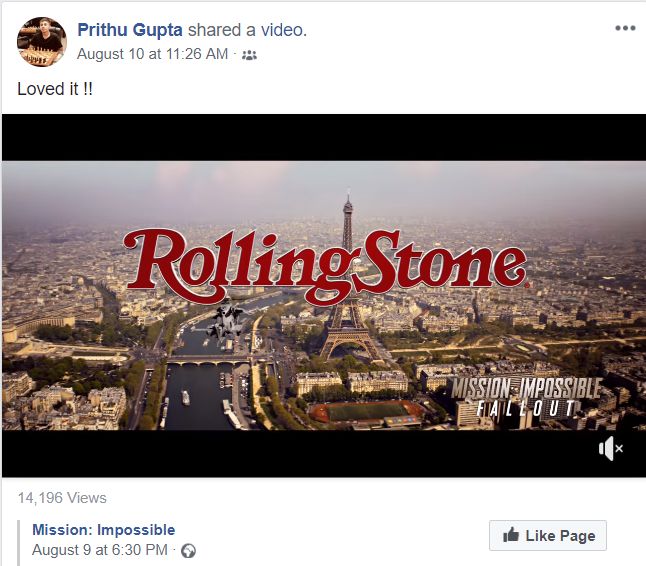Open the post options ellipsis menu
The image size is (646, 566).
pos(625,28)
